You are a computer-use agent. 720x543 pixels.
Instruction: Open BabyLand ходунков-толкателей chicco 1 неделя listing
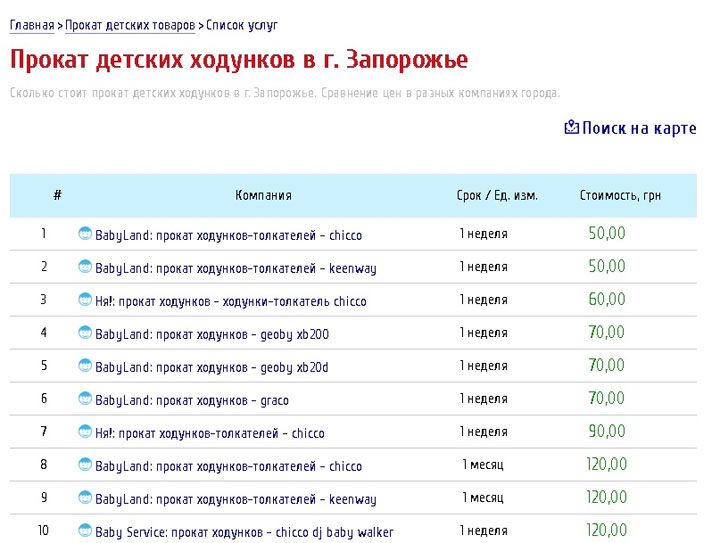[228, 235]
